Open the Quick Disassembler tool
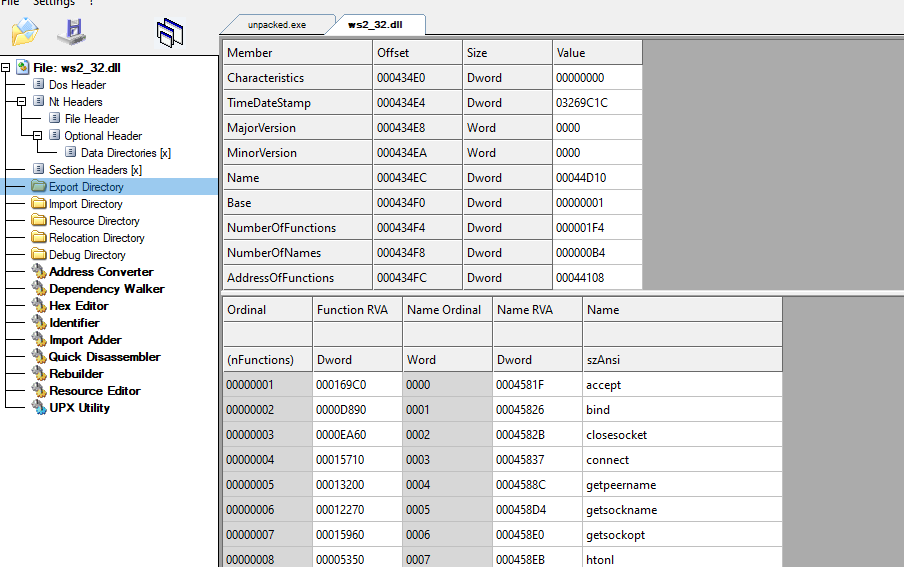This screenshot has height=567, width=904. point(104,357)
